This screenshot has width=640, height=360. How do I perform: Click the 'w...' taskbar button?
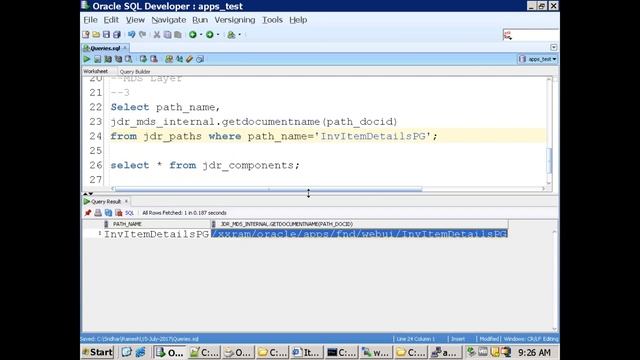coord(376,352)
